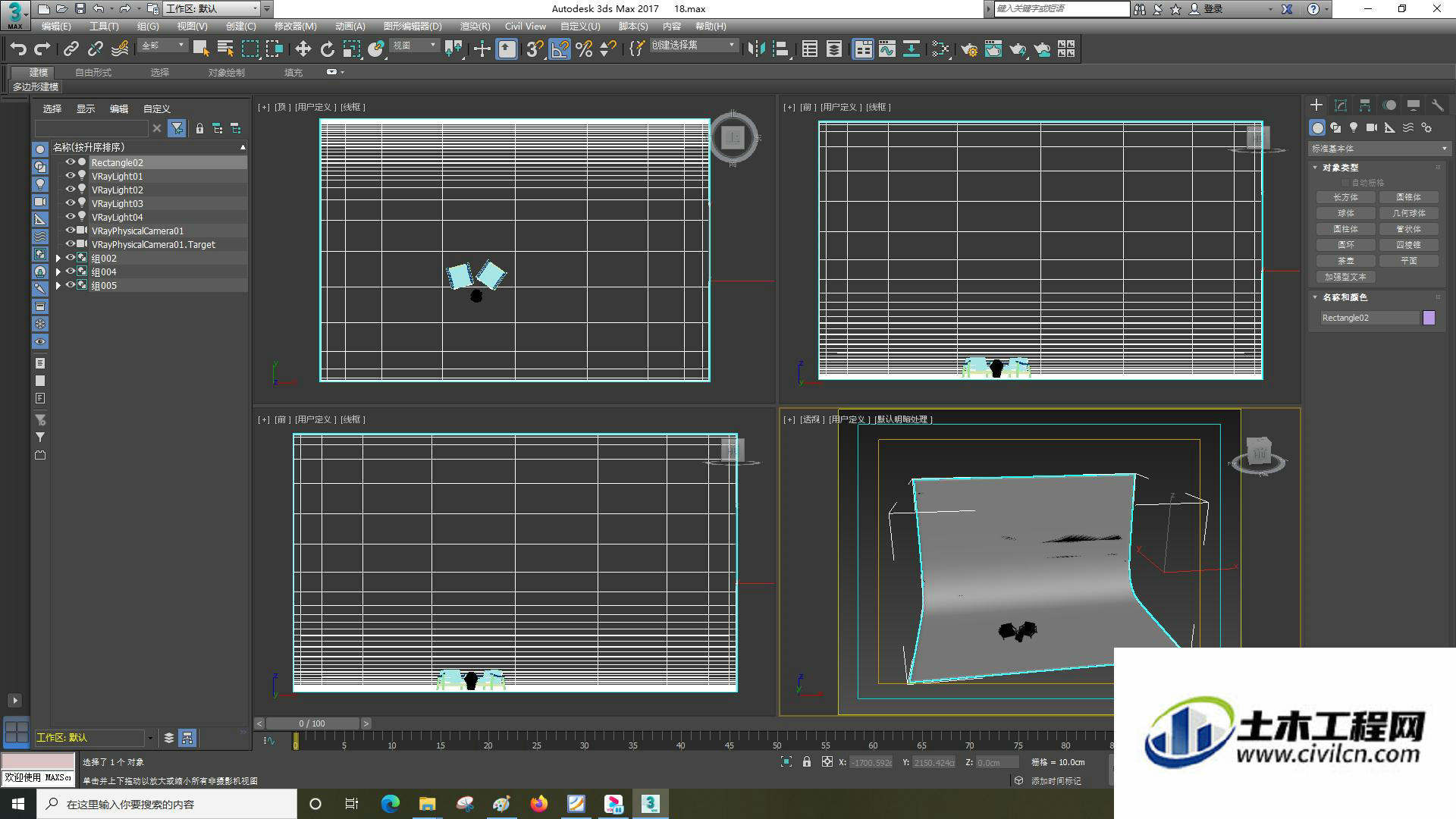Select Lights category in Create panel
This screenshot has height=819, width=1456.
point(1354,127)
